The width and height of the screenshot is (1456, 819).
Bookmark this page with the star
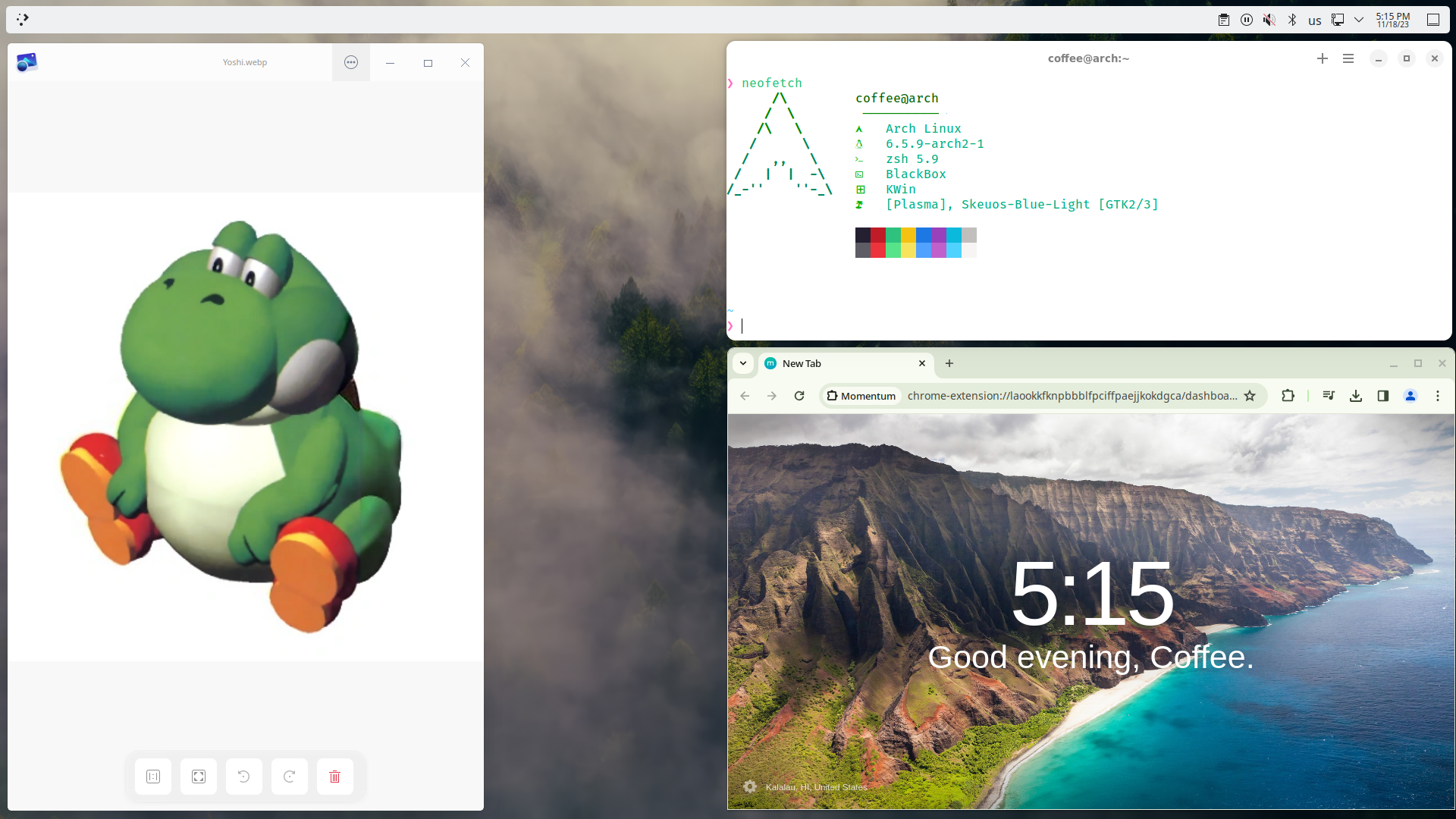(x=1250, y=396)
